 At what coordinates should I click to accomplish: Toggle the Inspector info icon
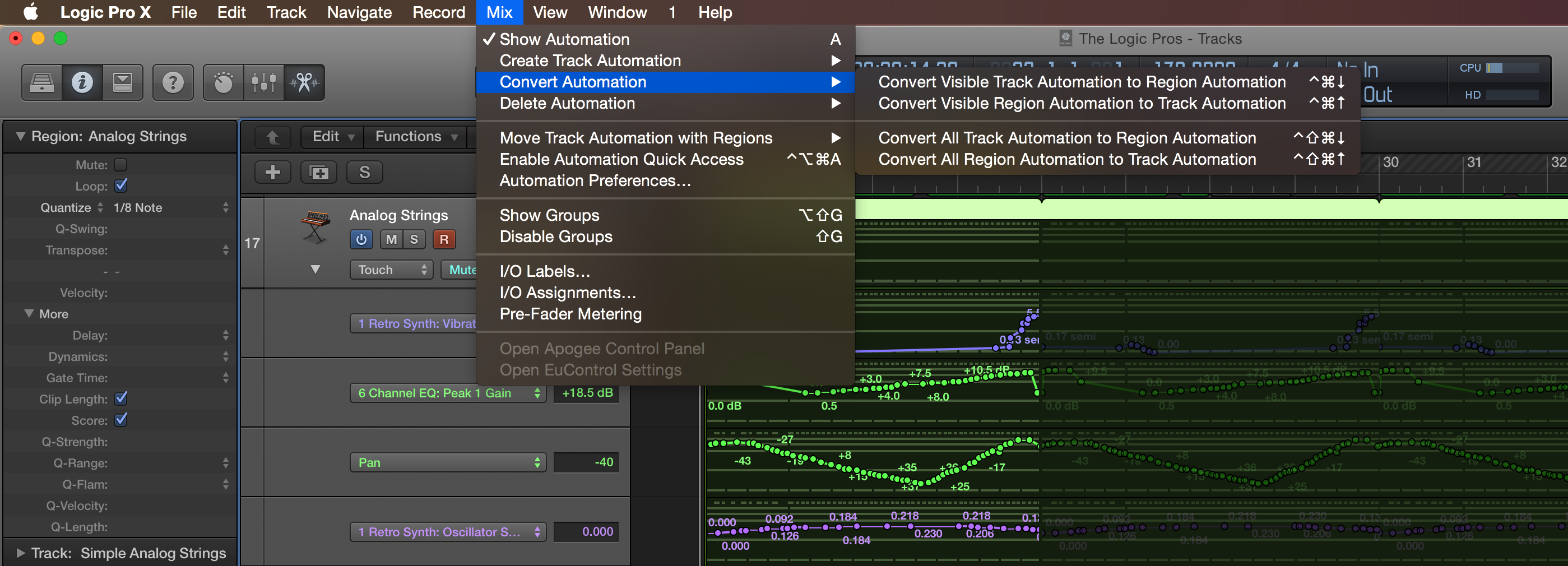click(x=82, y=82)
